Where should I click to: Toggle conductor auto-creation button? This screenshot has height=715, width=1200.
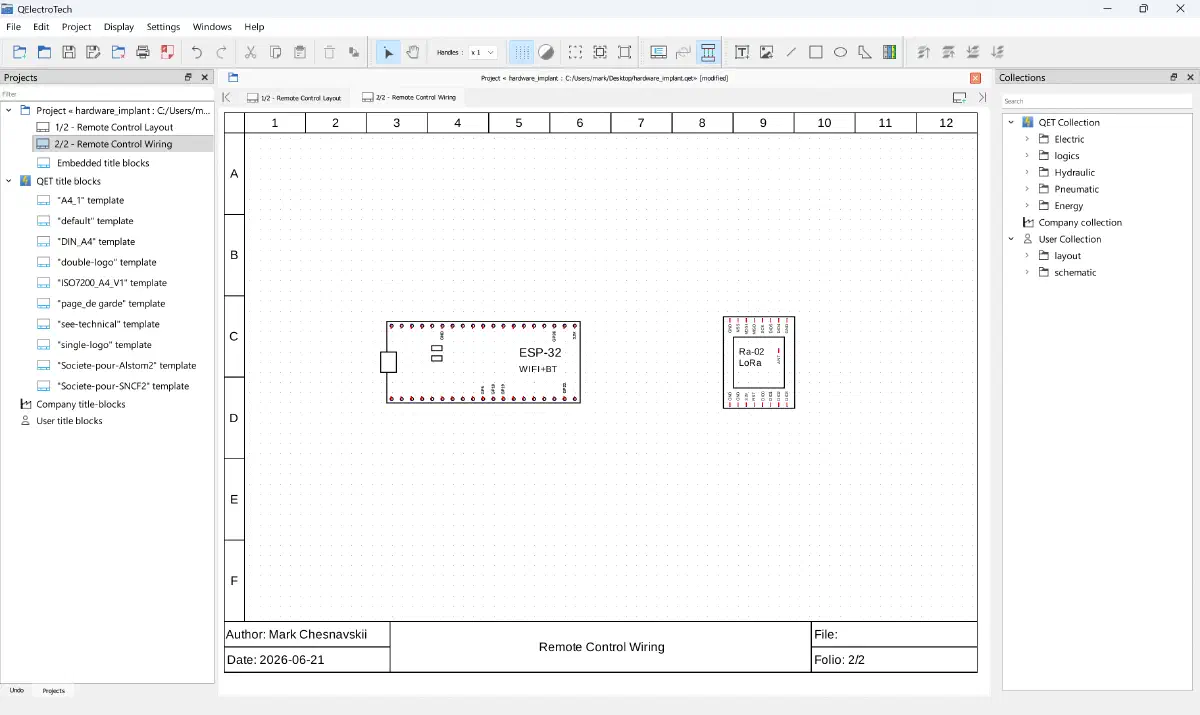tap(708, 52)
